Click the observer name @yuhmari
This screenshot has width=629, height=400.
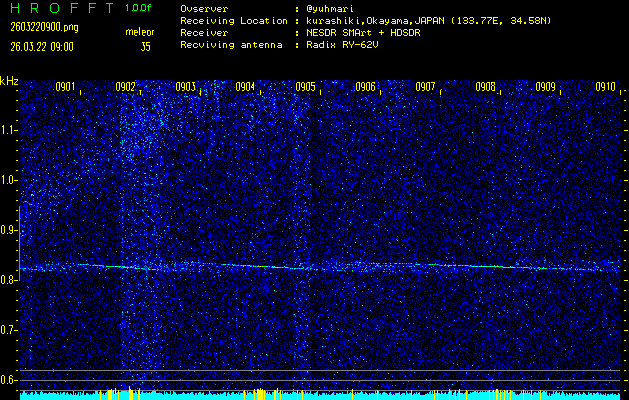329,8
